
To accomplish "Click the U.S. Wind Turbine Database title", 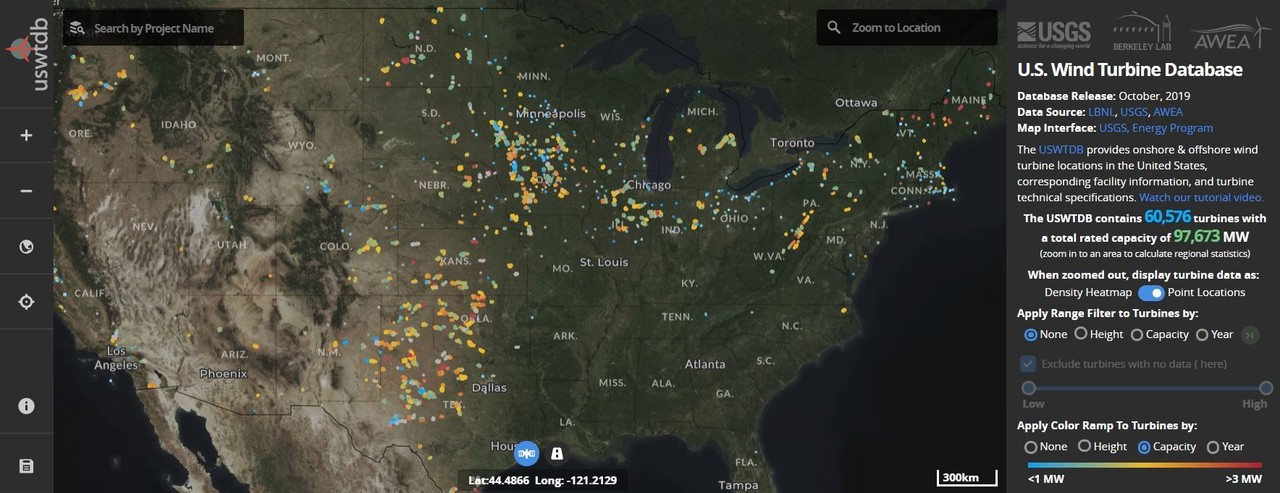I will point(1130,70).
